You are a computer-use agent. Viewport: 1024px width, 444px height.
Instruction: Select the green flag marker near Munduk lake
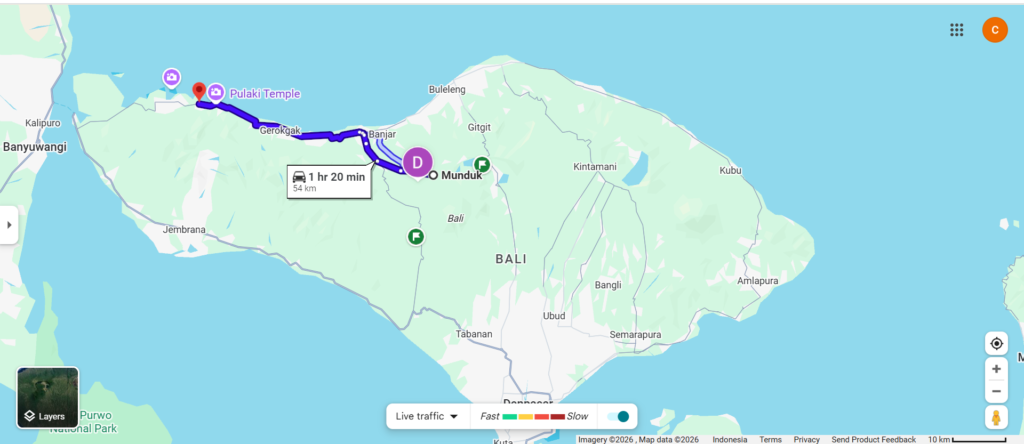[482, 164]
